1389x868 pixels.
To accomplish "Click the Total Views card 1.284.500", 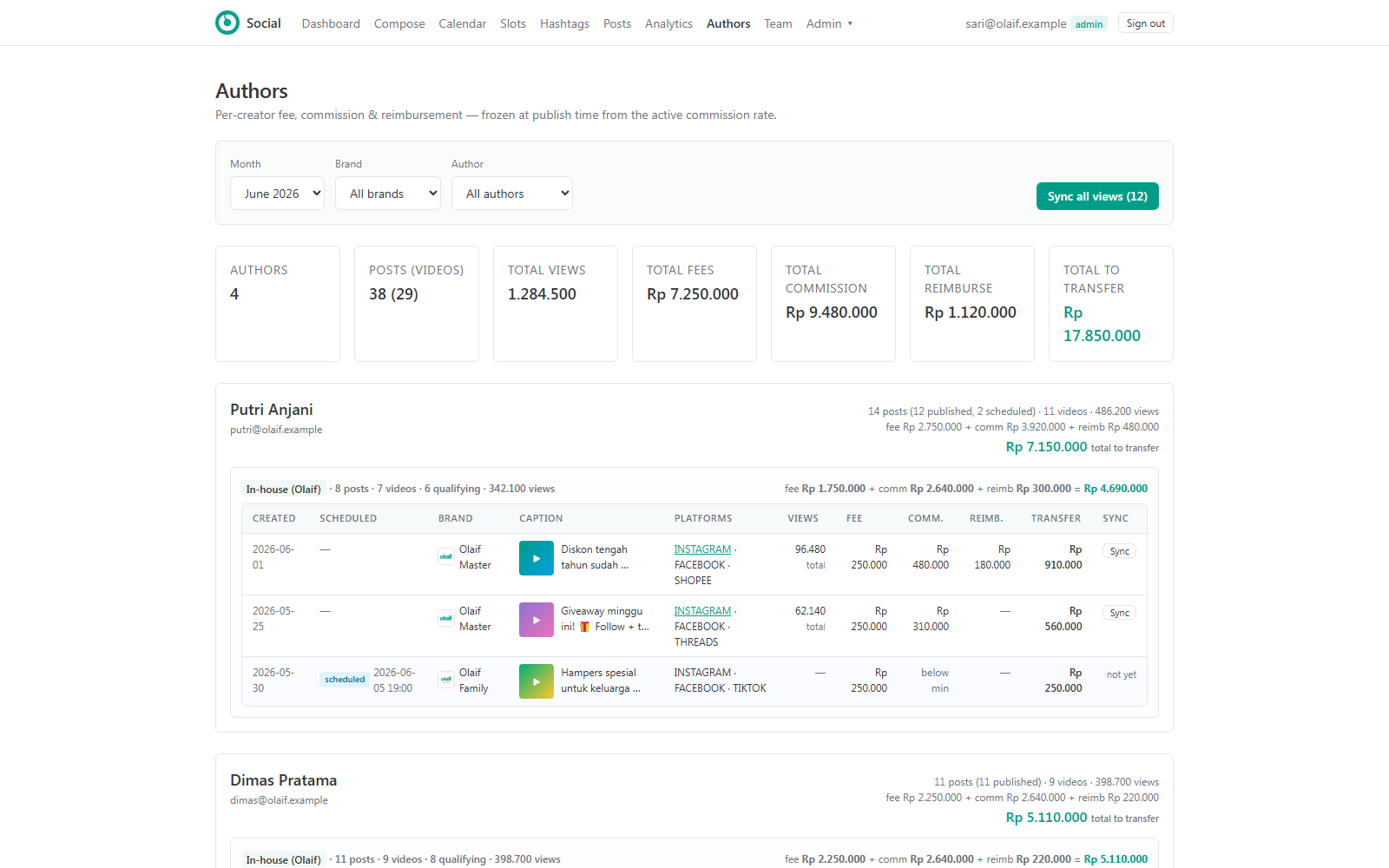I will 556,304.
